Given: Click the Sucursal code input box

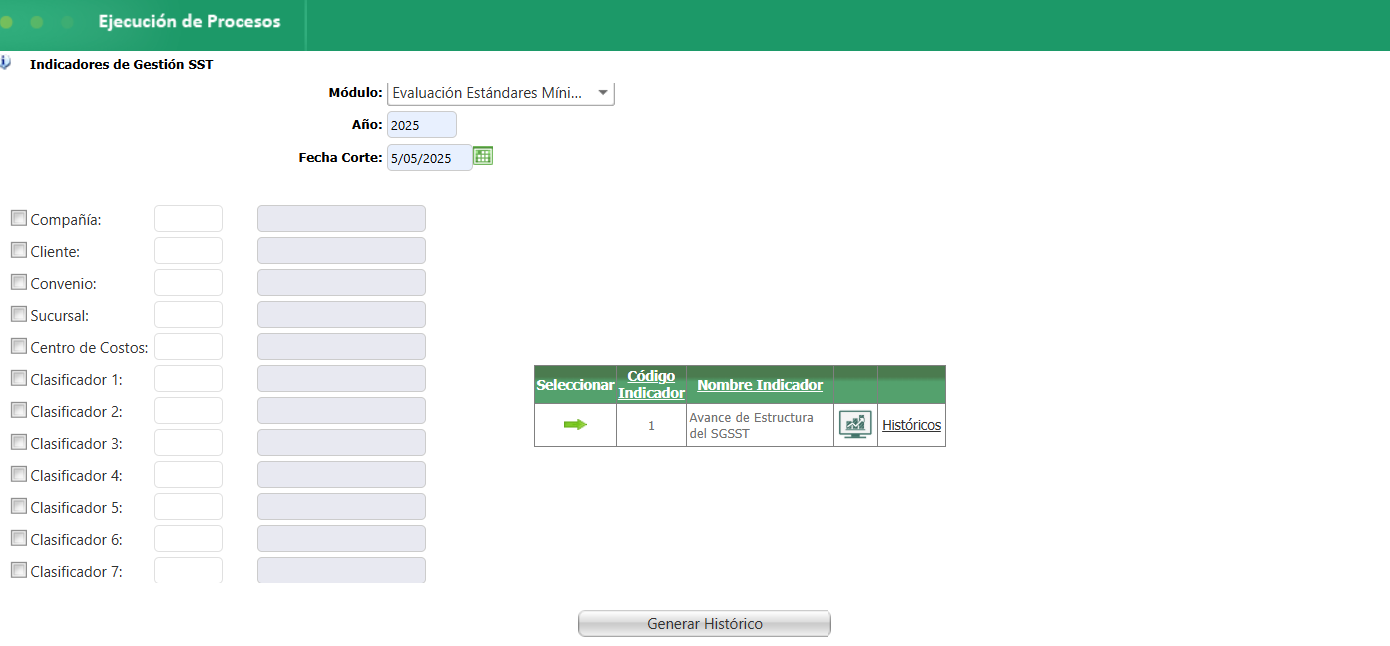Looking at the screenshot, I should [x=188, y=315].
